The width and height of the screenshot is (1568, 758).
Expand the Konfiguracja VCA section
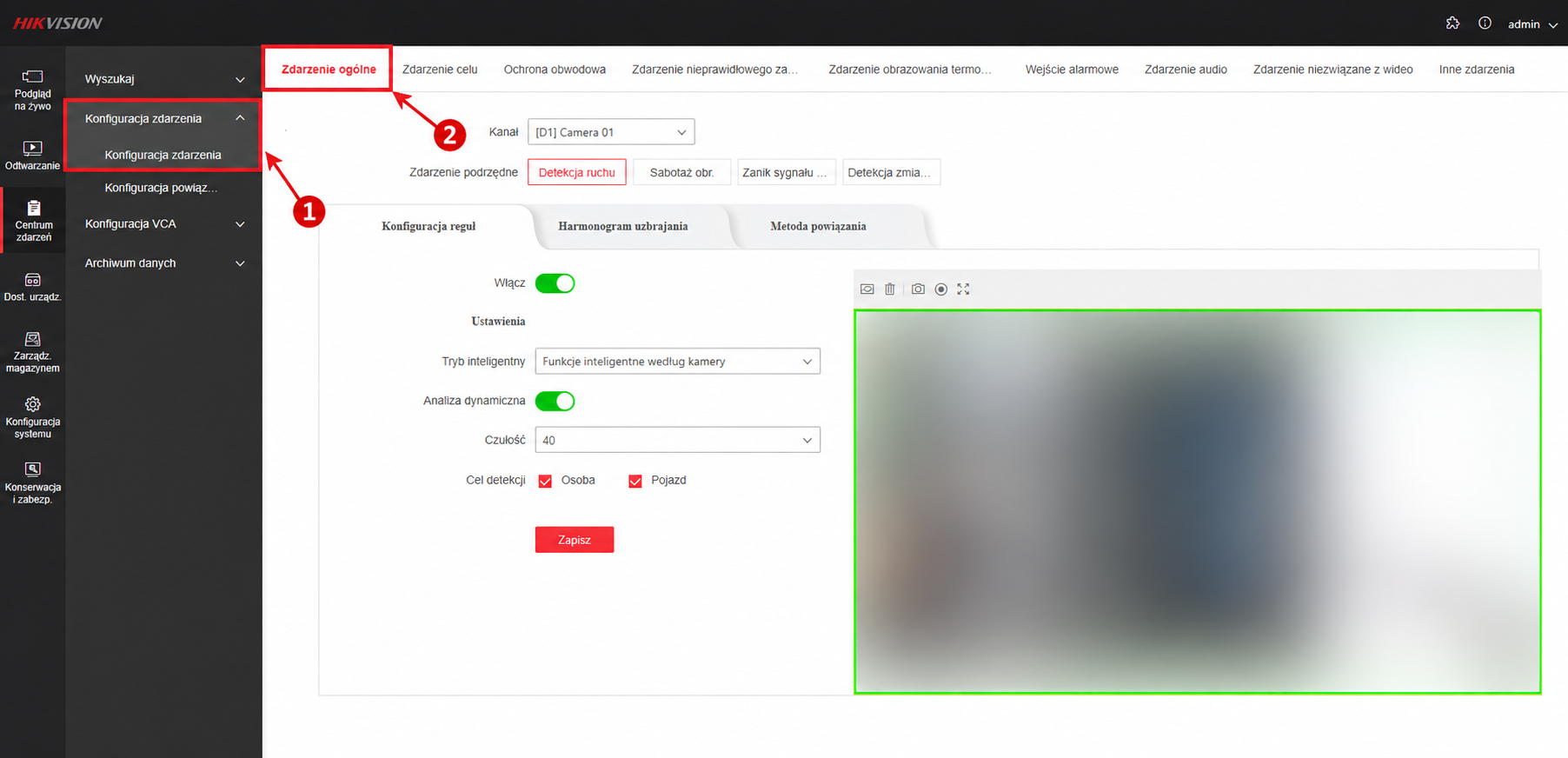(x=163, y=224)
